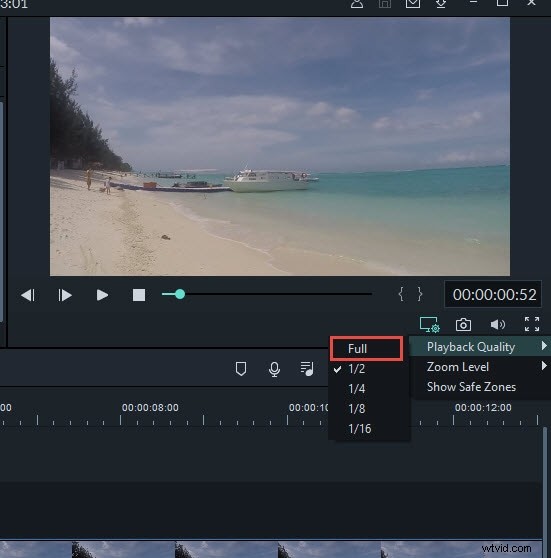The image size is (551, 558).
Task: Step forward one frame in preview
Action: [65, 295]
